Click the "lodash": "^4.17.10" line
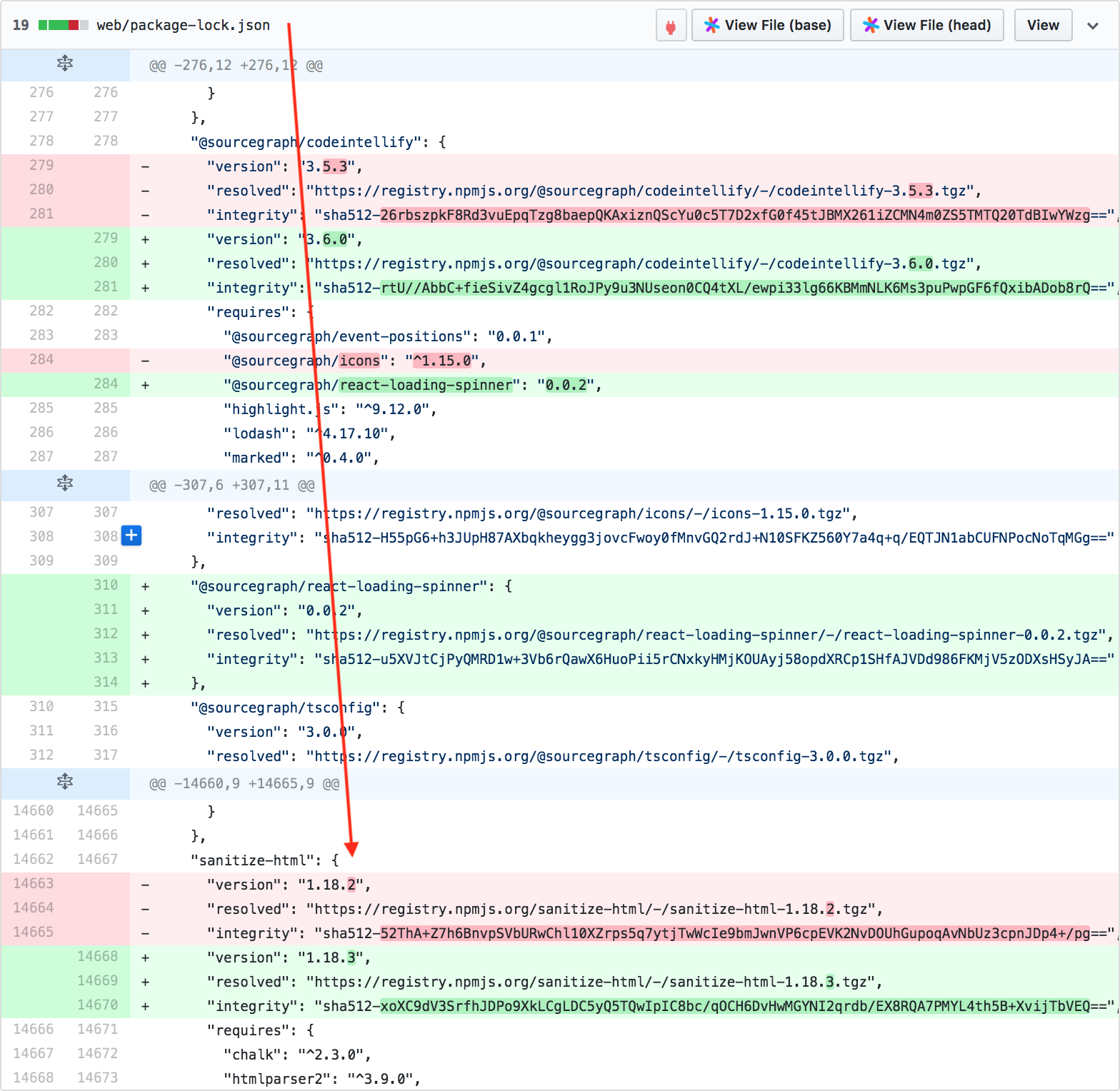This screenshot has height=1091, width=1120. click(309, 433)
